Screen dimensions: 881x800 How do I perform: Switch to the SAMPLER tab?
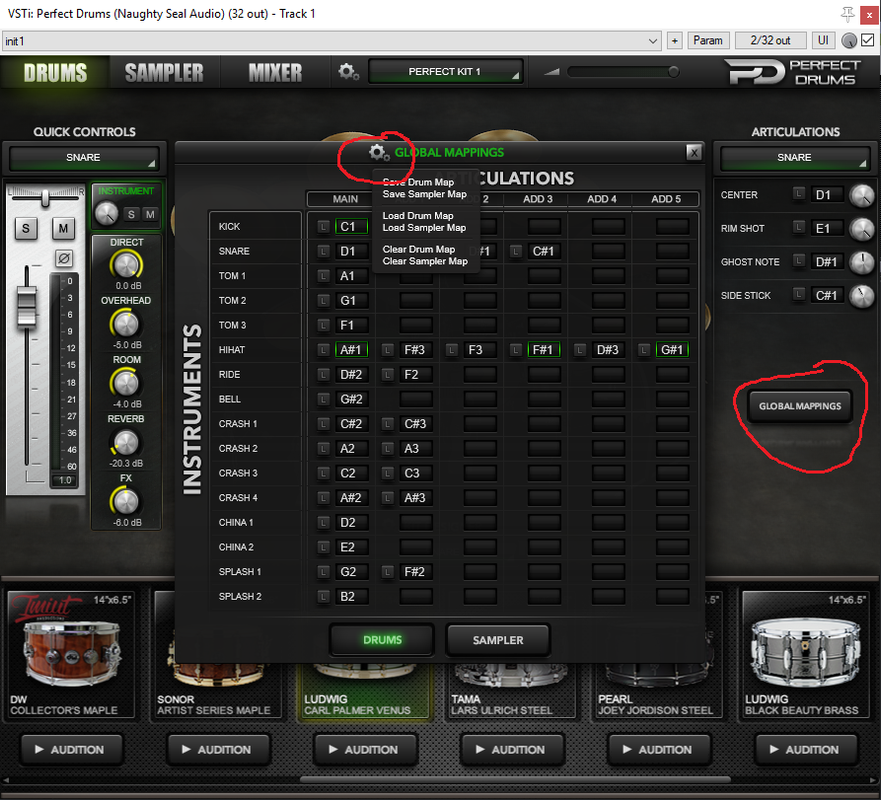click(x=164, y=72)
